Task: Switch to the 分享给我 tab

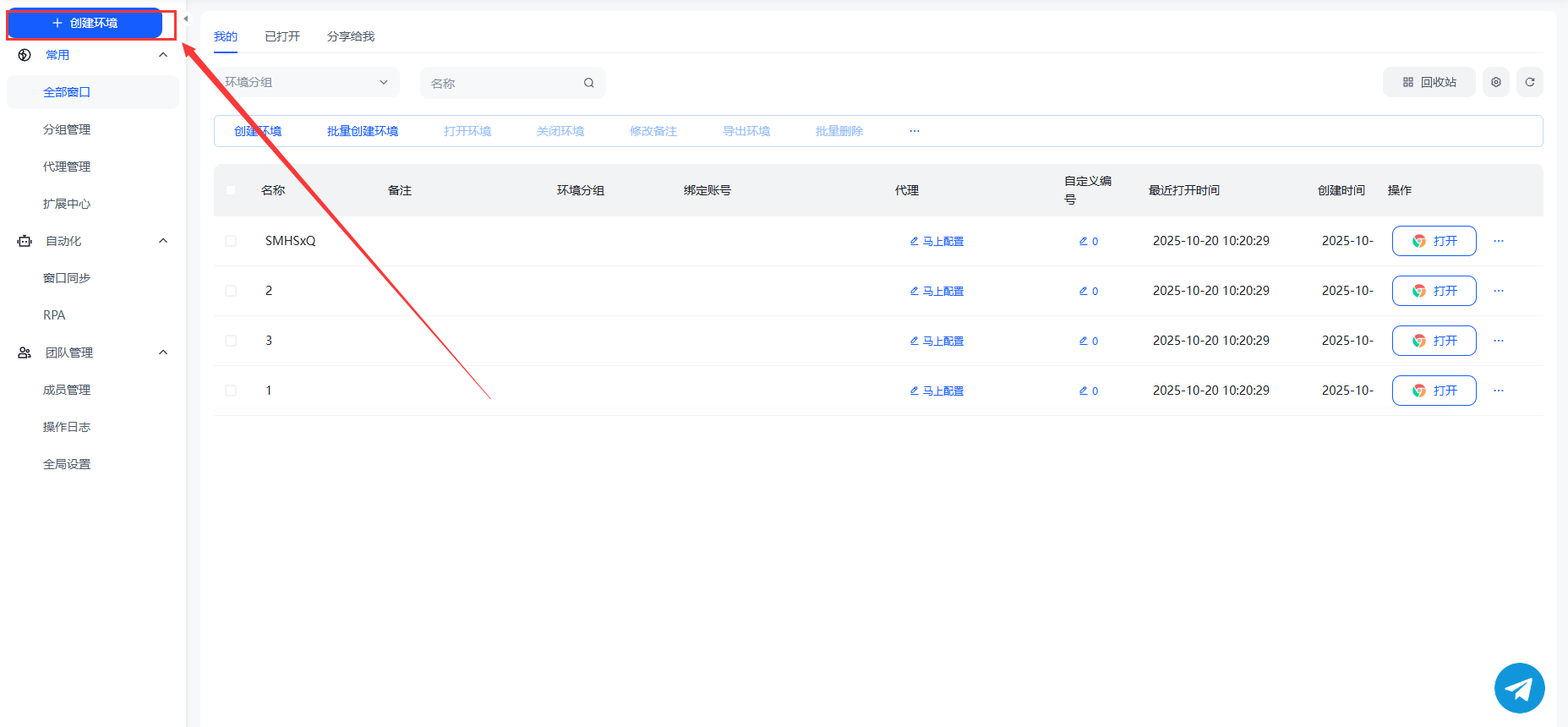Action: (350, 36)
